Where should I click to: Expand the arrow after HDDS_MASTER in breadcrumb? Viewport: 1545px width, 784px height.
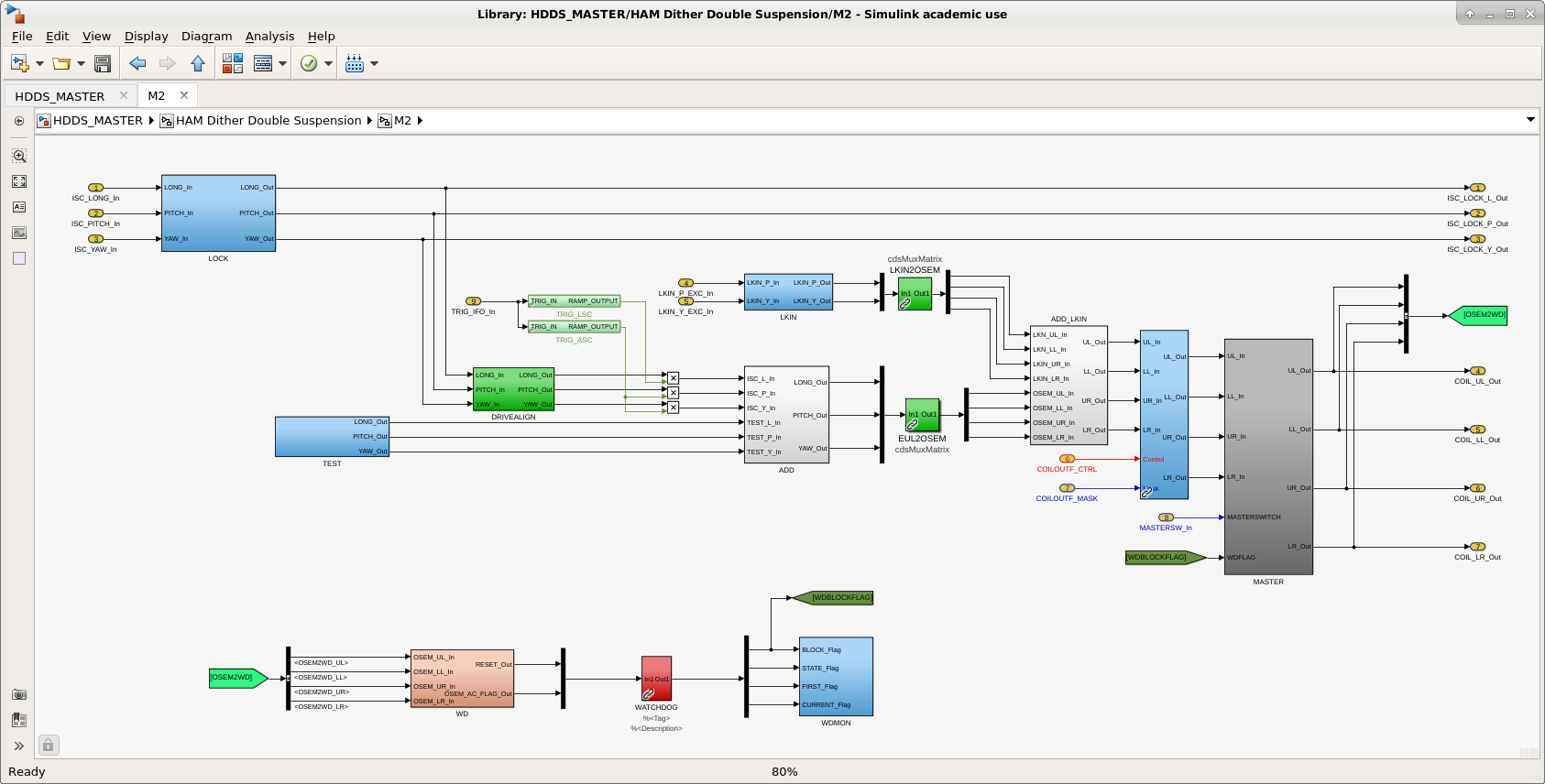(151, 121)
